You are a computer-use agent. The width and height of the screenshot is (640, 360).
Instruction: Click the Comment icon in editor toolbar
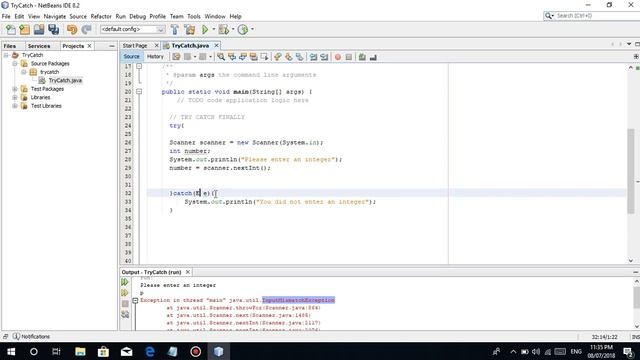(362, 57)
